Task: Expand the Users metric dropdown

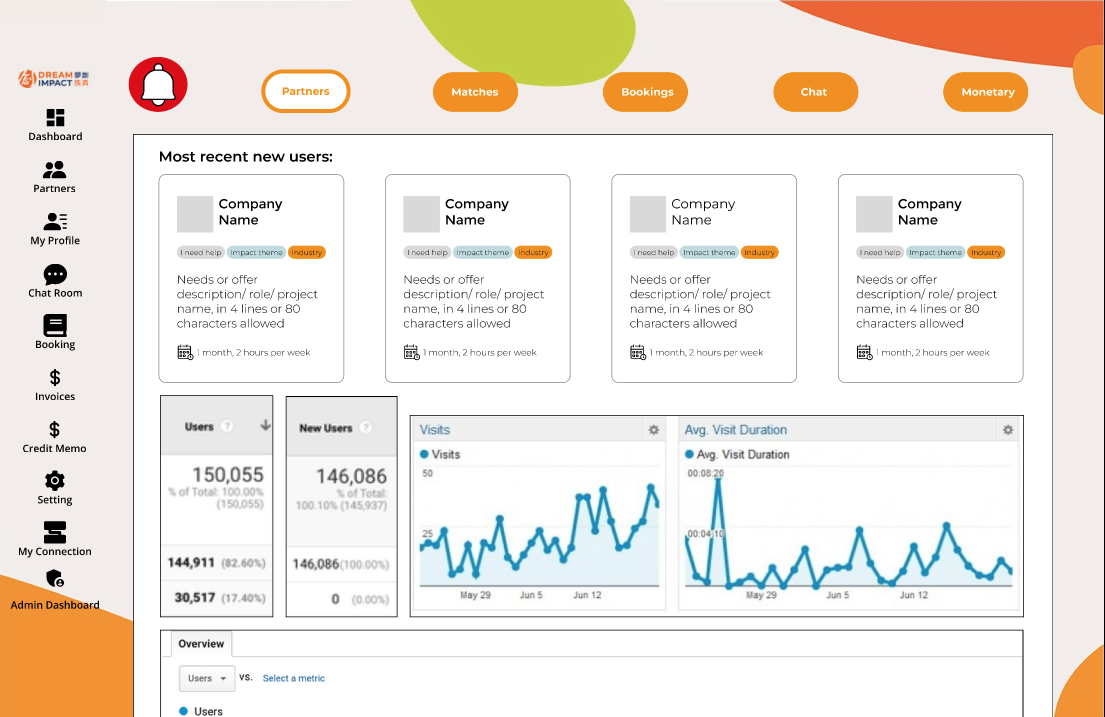Action: pos(208,678)
